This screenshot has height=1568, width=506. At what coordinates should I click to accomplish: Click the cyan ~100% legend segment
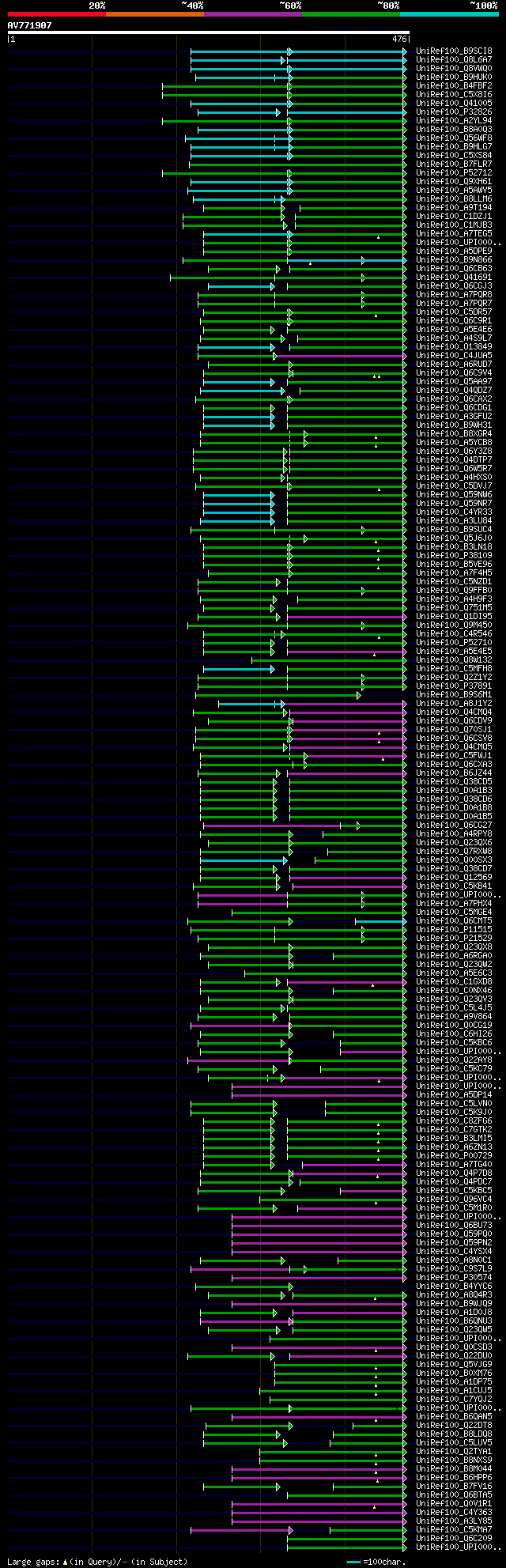click(x=449, y=14)
